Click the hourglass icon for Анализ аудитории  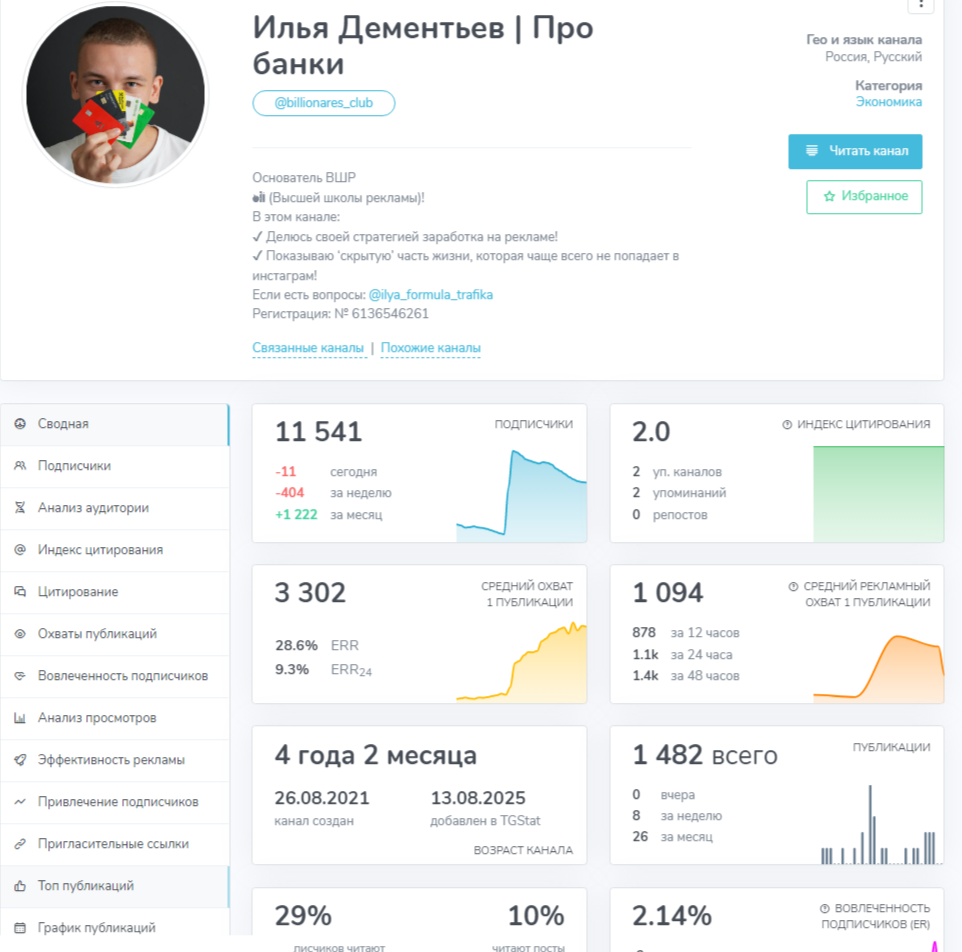(x=20, y=508)
